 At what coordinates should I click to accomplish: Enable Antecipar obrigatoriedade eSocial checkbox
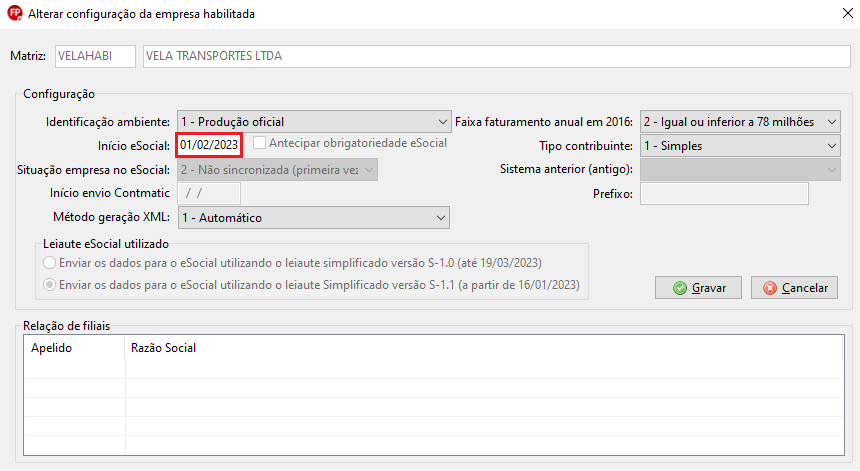click(260, 144)
